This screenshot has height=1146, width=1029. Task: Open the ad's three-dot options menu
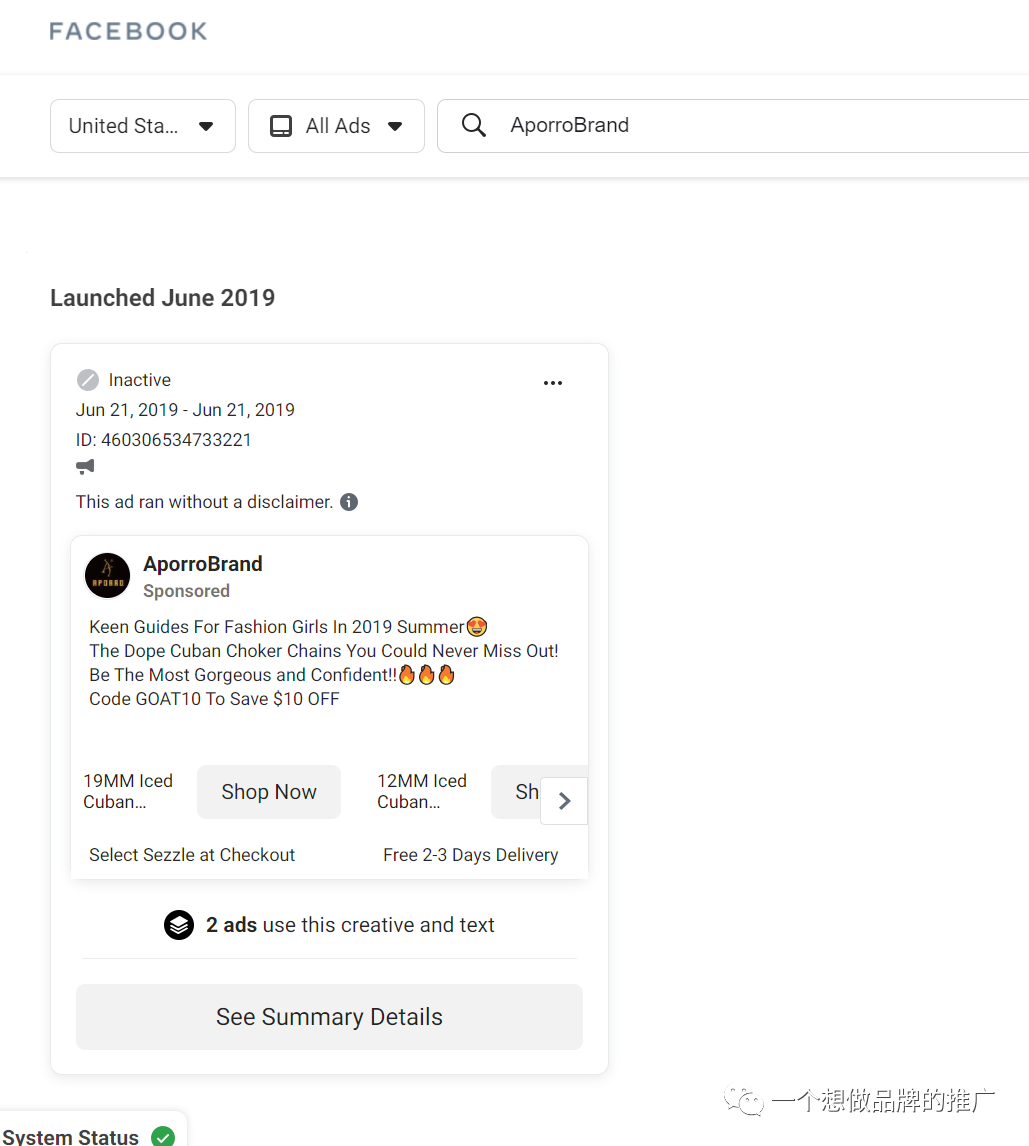[x=553, y=383]
